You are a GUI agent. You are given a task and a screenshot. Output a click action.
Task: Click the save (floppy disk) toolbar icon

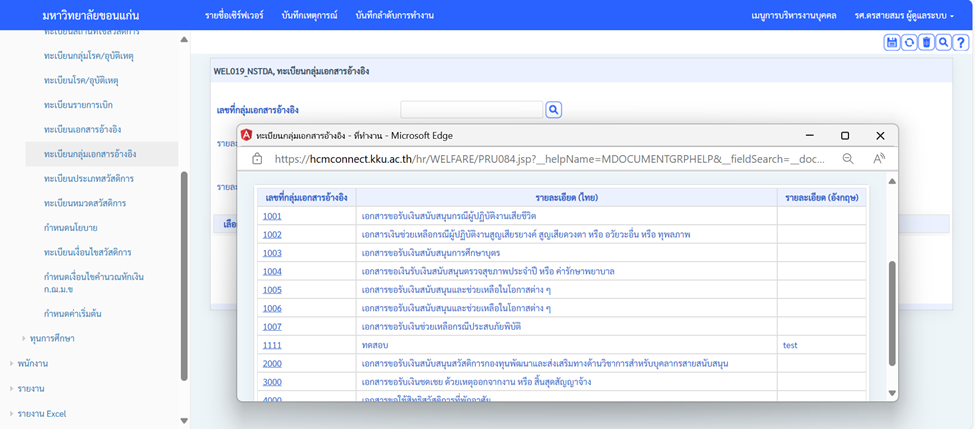[x=892, y=42]
